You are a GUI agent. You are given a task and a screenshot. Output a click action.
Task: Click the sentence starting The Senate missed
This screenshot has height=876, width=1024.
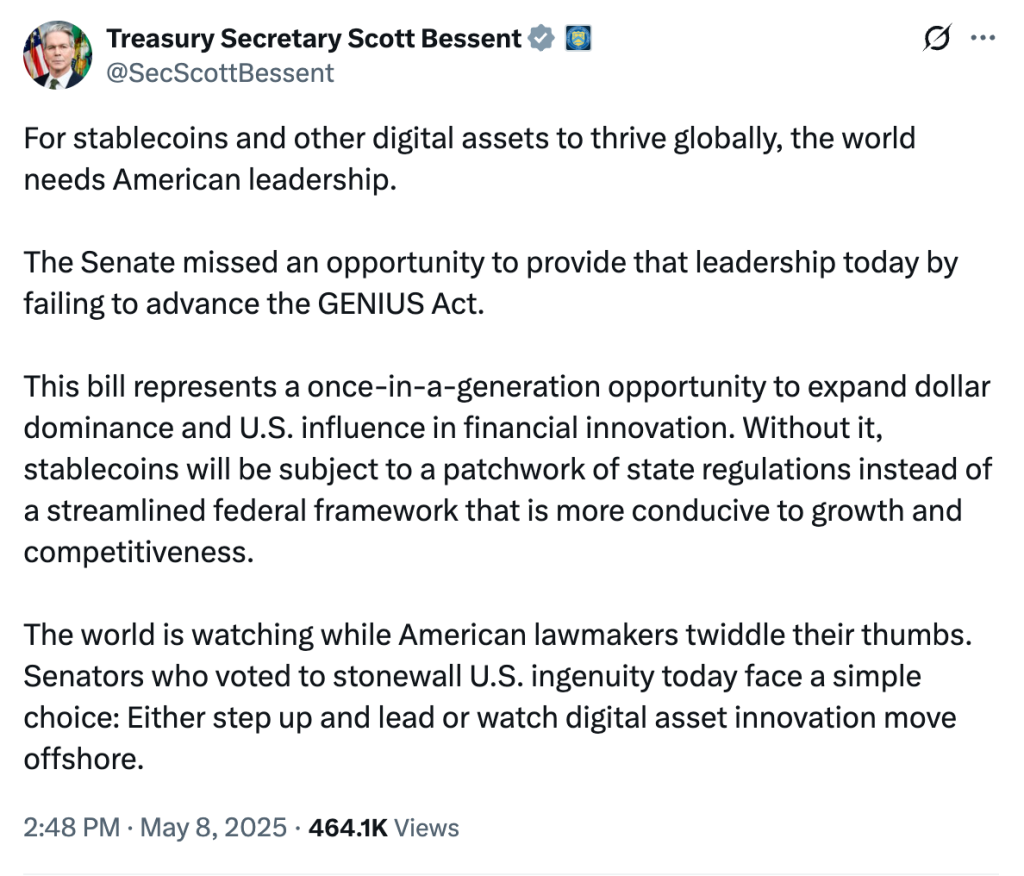point(490,262)
